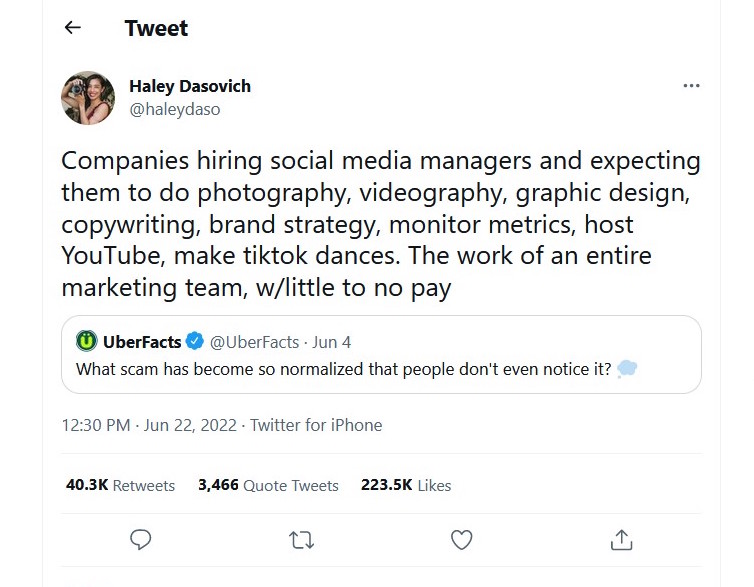This screenshot has width=754, height=587.
Task: Open Haley Dasovich's profile photo
Action: tap(88, 98)
